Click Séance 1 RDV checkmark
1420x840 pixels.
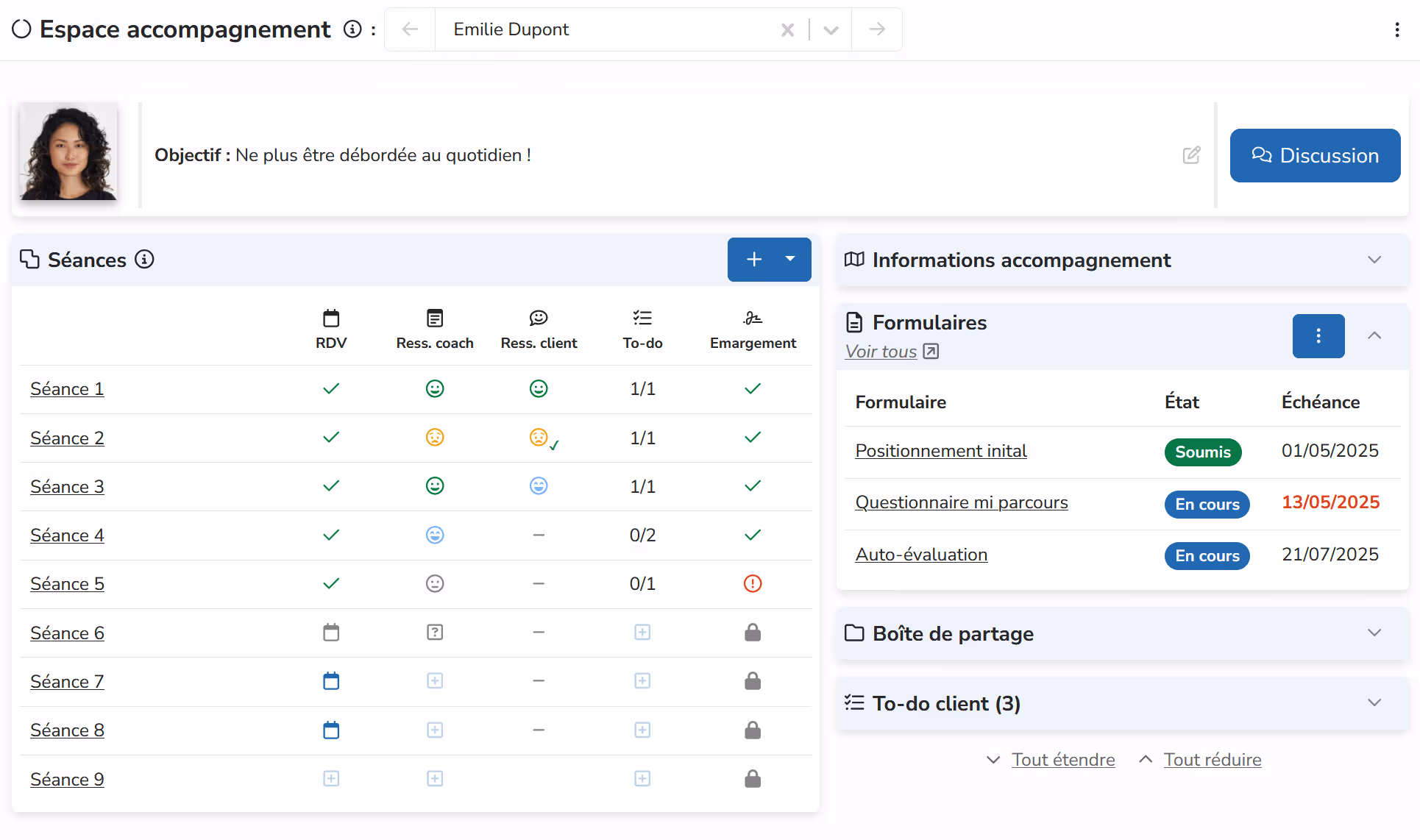click(331, 388)
